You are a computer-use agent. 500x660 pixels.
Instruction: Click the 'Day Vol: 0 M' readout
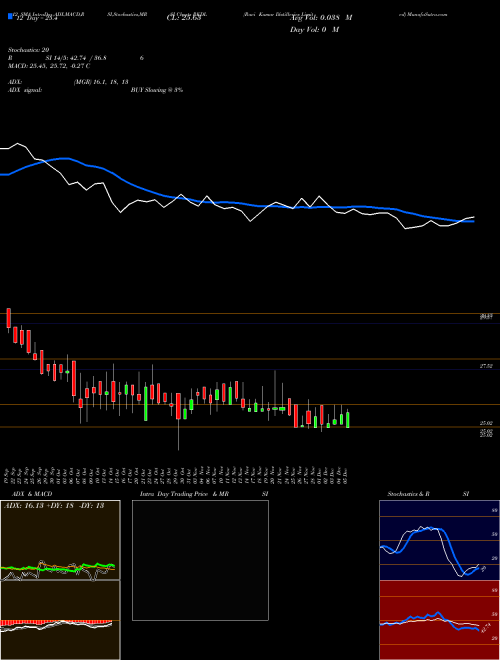[314, 30]
